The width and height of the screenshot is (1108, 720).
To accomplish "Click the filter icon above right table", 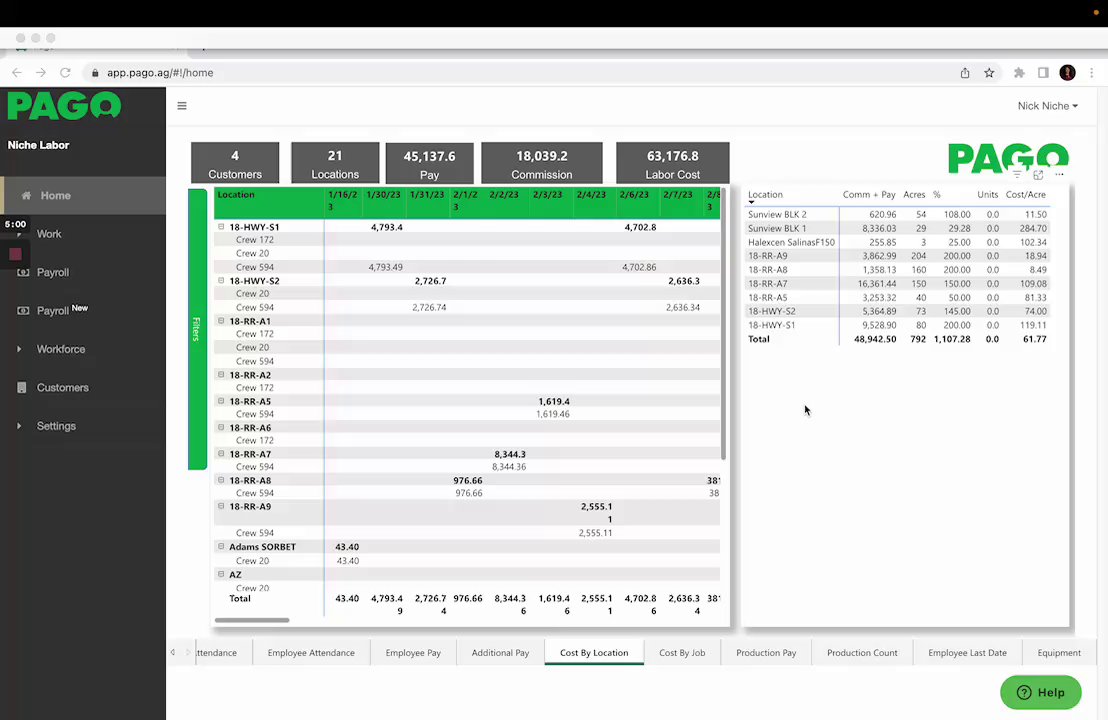I will [1017, 175].
